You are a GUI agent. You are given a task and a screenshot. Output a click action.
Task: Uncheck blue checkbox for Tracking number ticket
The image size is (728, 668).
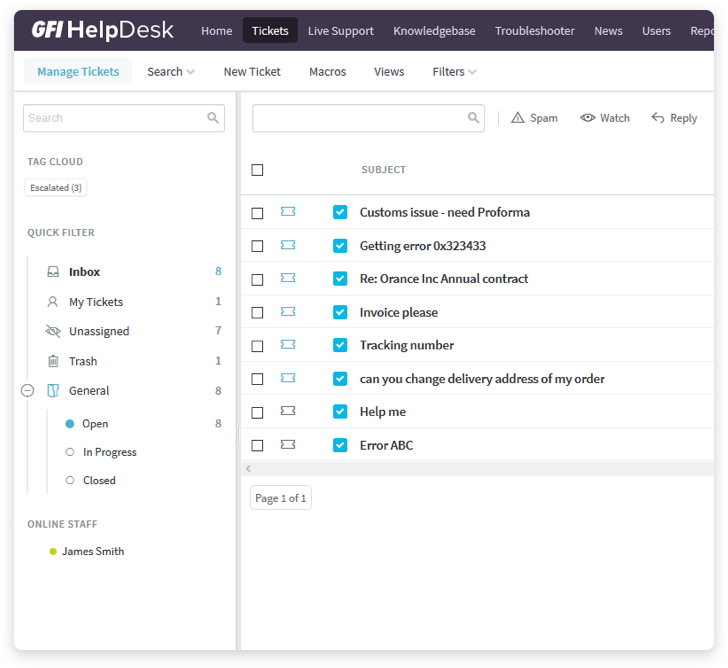[340, 345]
